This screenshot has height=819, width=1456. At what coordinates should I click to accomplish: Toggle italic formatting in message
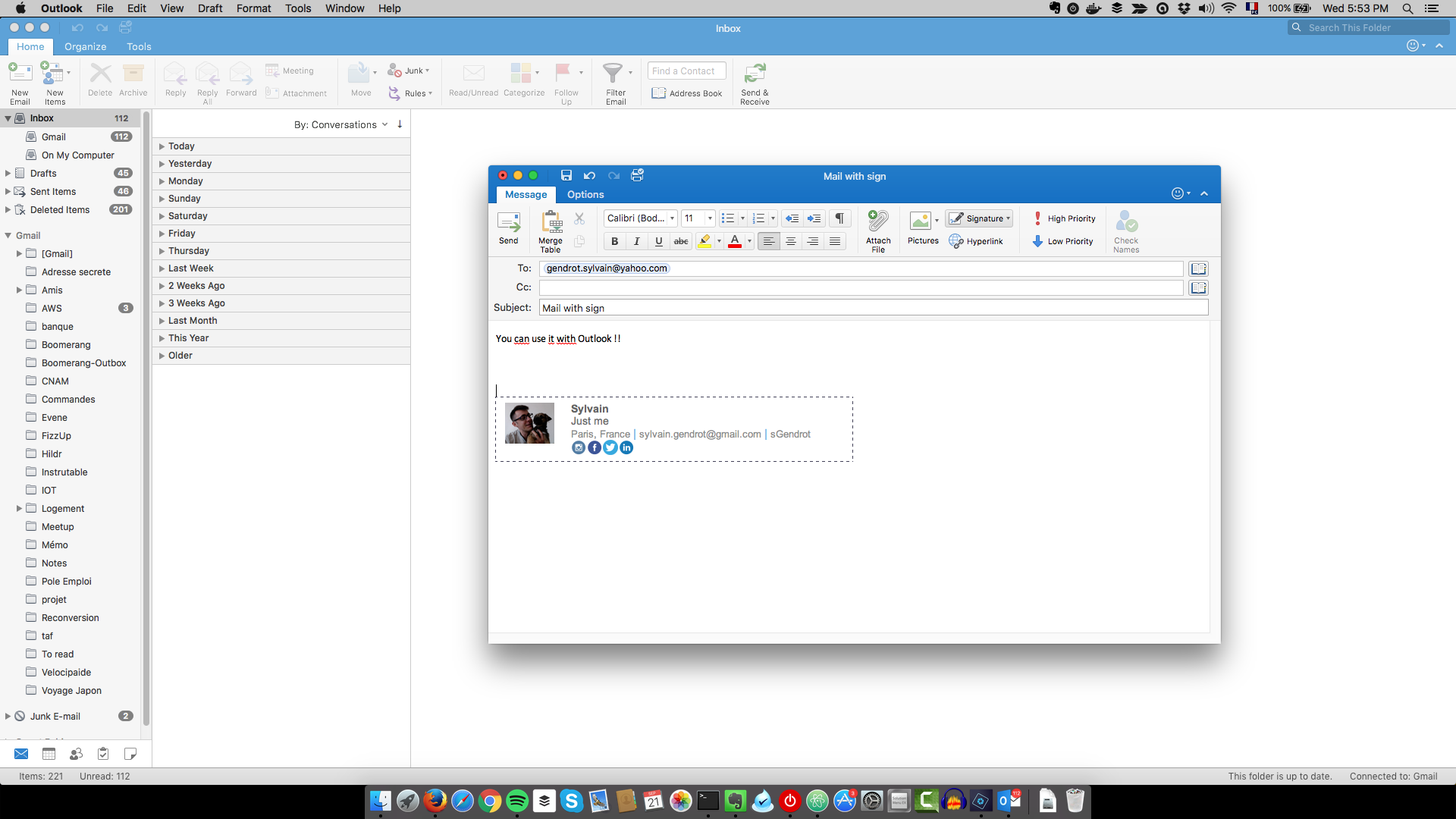[x=636, y=241]
